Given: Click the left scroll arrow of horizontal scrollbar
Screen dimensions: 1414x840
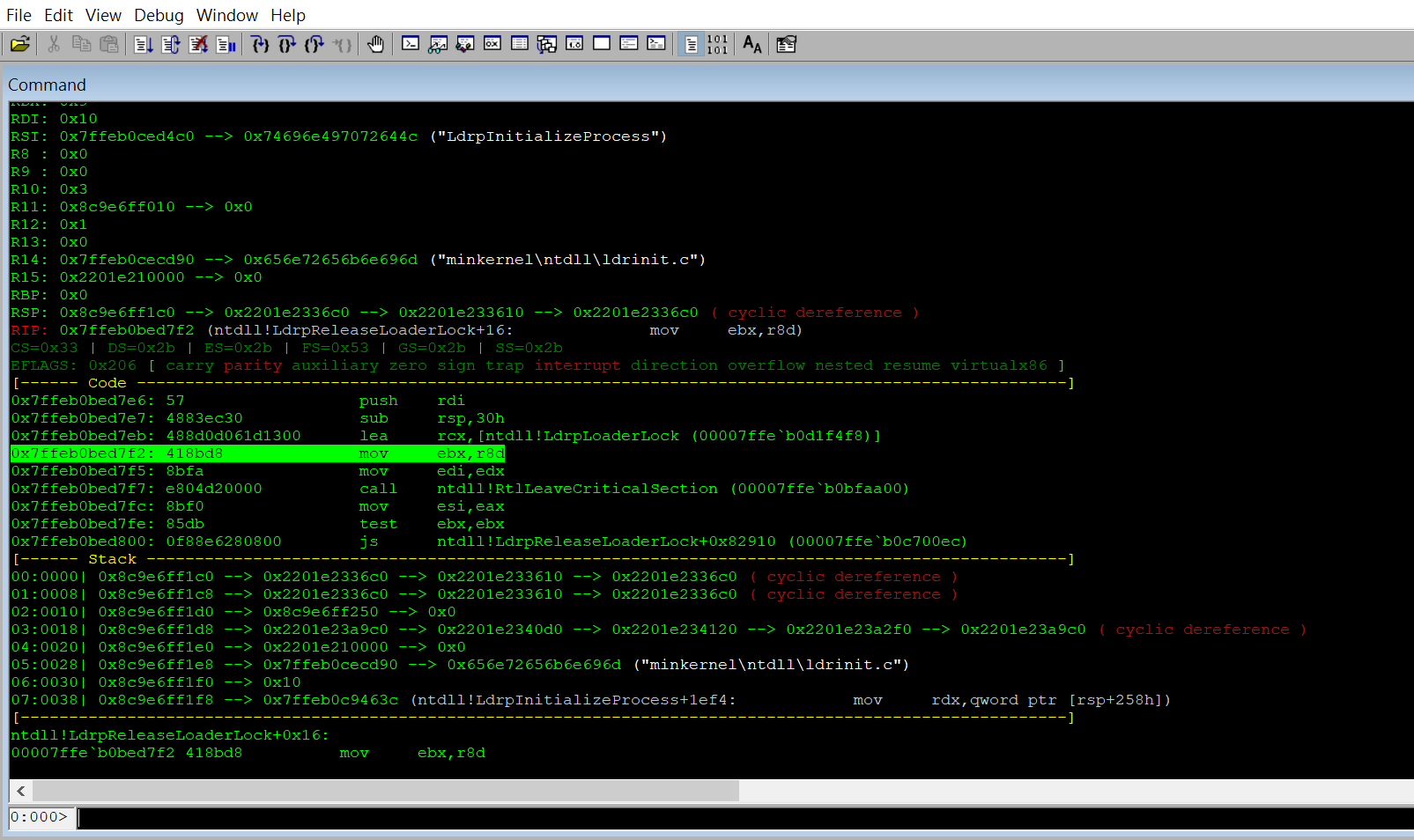Looking at the screenshot, I should [21, 791].
